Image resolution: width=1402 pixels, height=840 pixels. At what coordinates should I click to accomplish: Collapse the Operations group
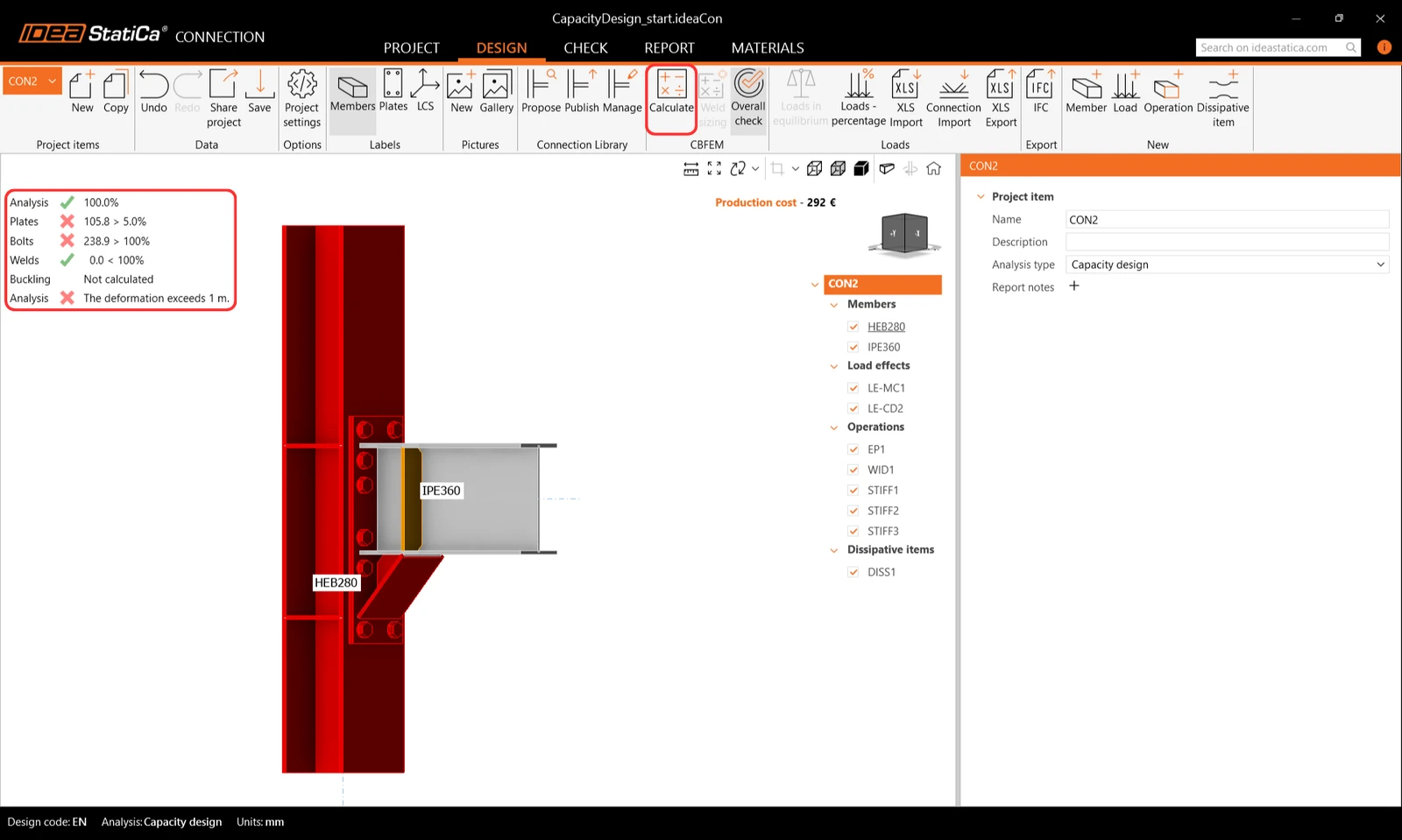(x=834, y=427)
